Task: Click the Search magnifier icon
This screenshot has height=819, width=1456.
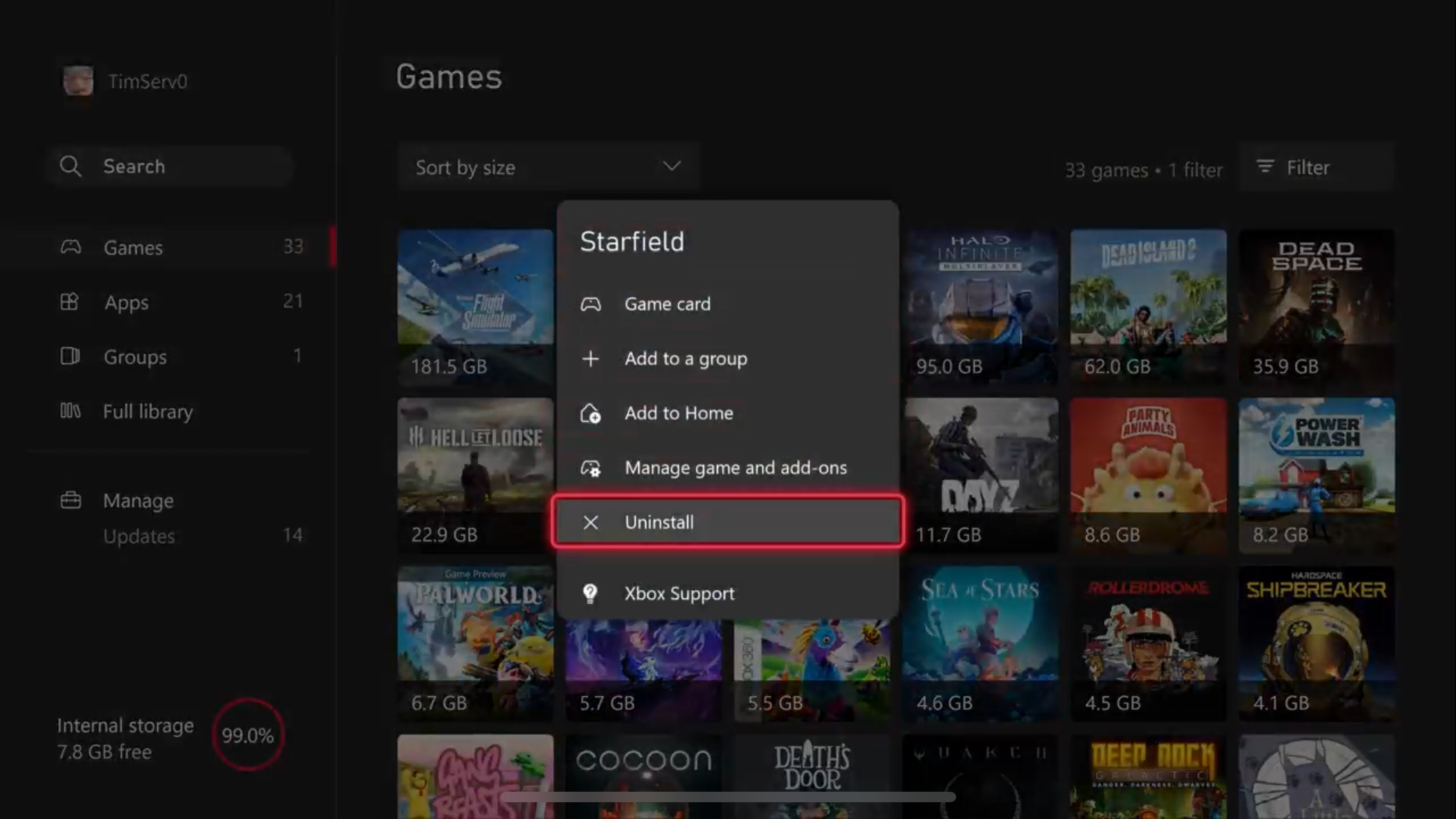Action: point(70,167)
